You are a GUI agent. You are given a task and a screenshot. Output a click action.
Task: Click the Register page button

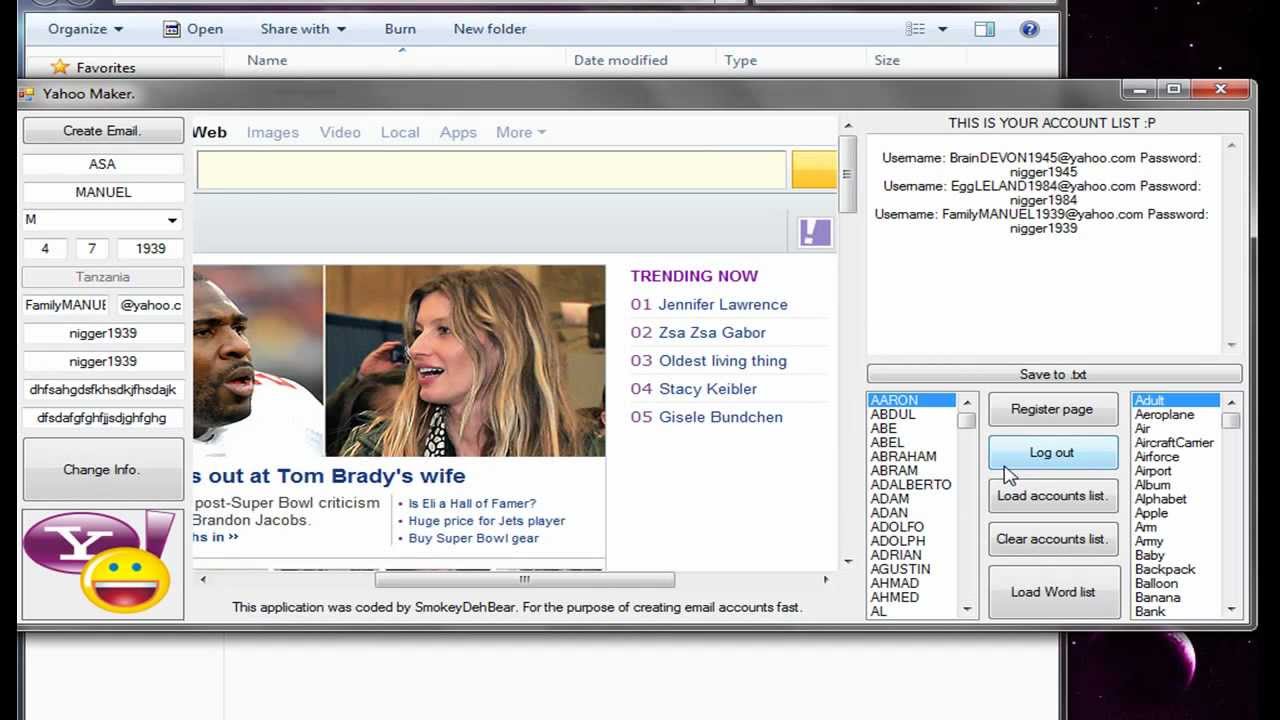tap(1053, 409)
